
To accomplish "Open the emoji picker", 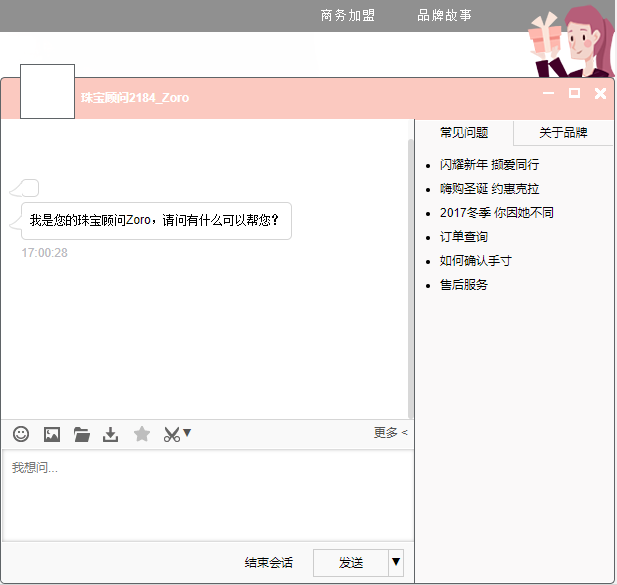I will click(x=21, y=434).
